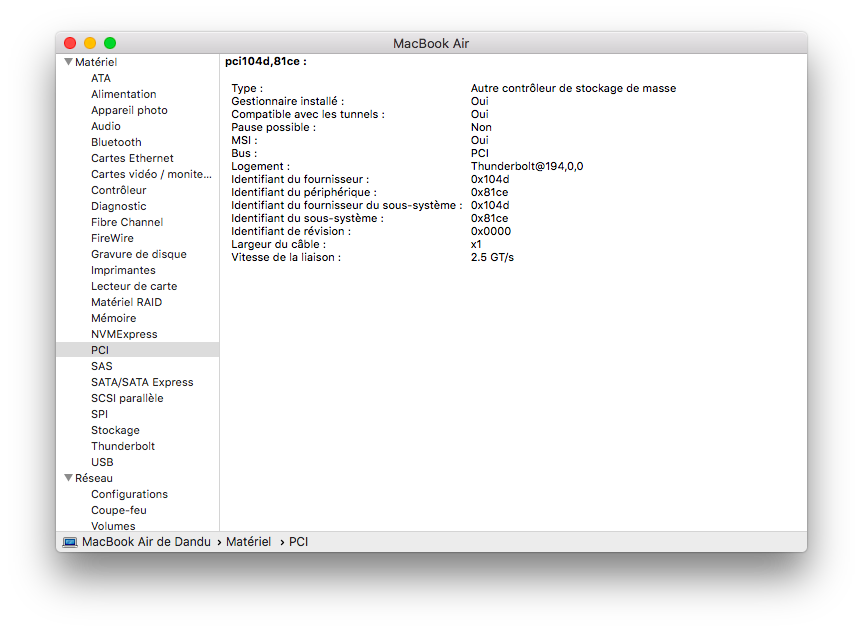Click the Matériel section header

[96, 62]
